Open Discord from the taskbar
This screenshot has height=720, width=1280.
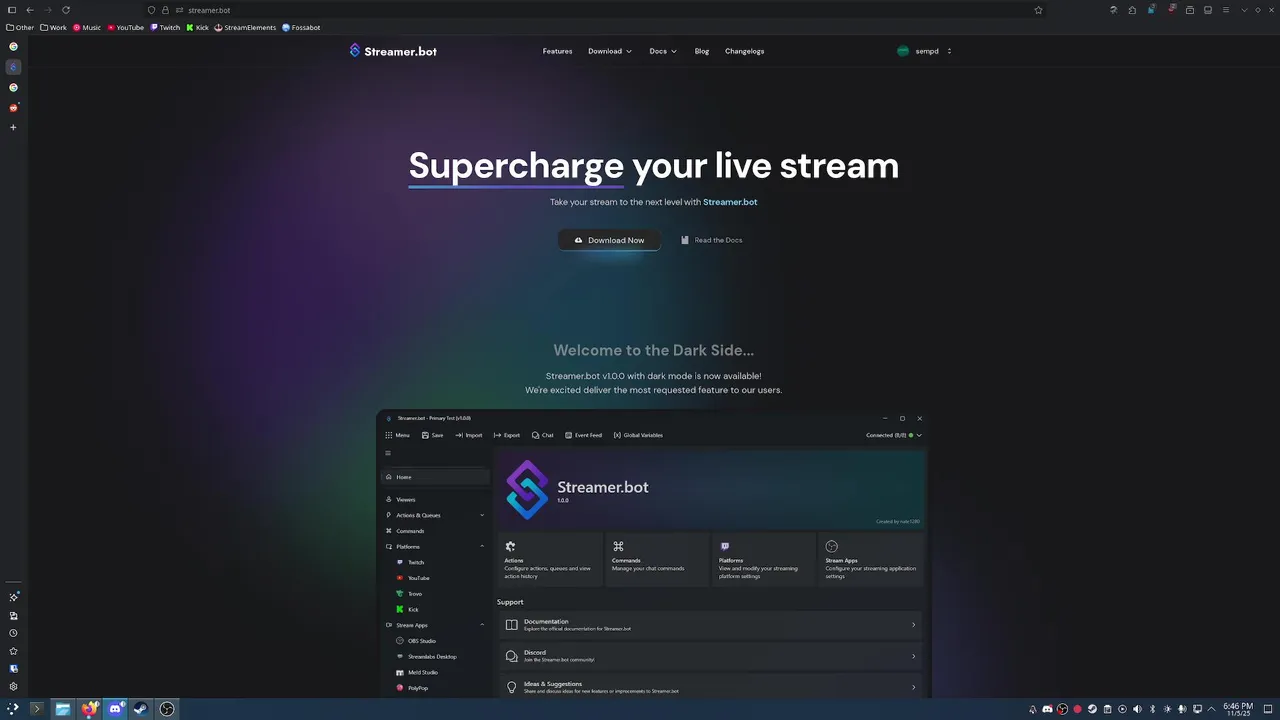coord(115,709)
